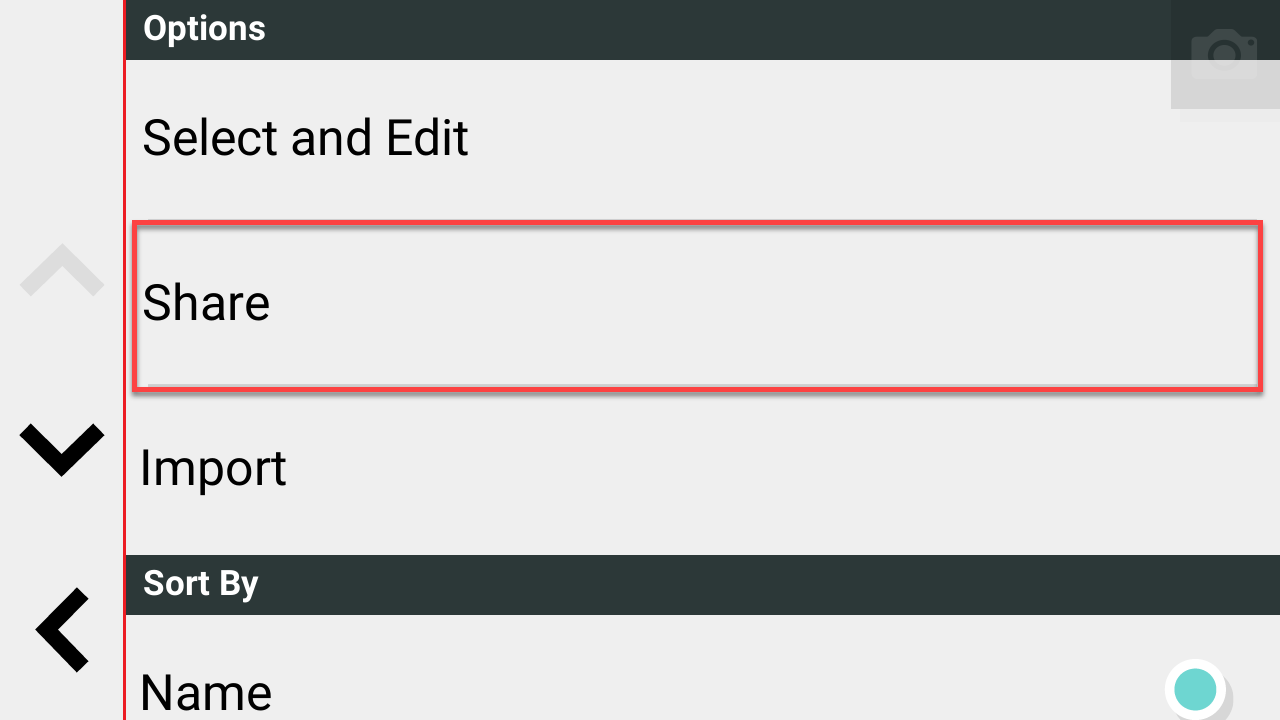Click the greyed-out up chevron arrow
This screenshot has width=1280, height=720.
62,270
